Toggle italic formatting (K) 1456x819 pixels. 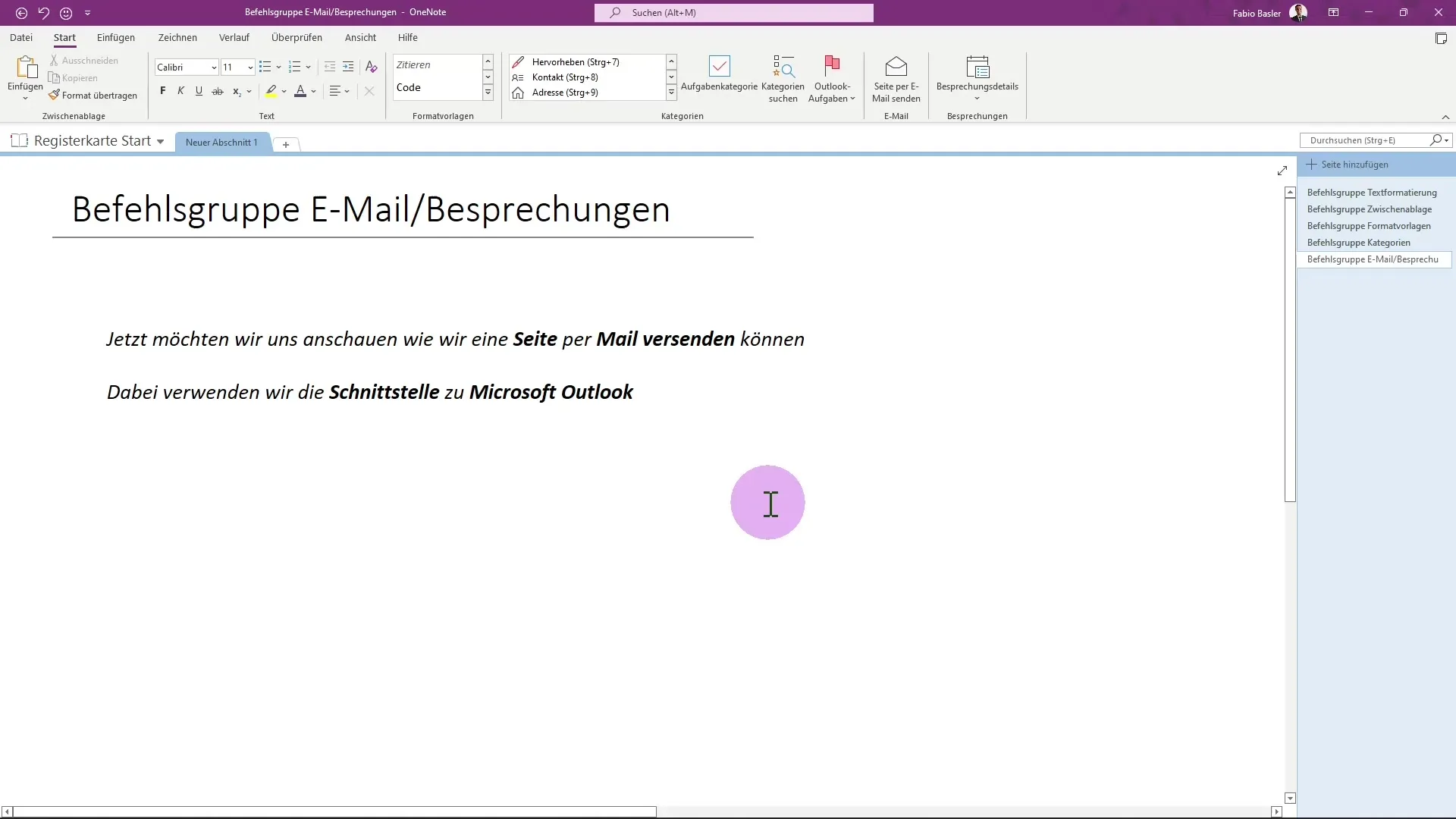pyautogui.click(x=180, y=91)
